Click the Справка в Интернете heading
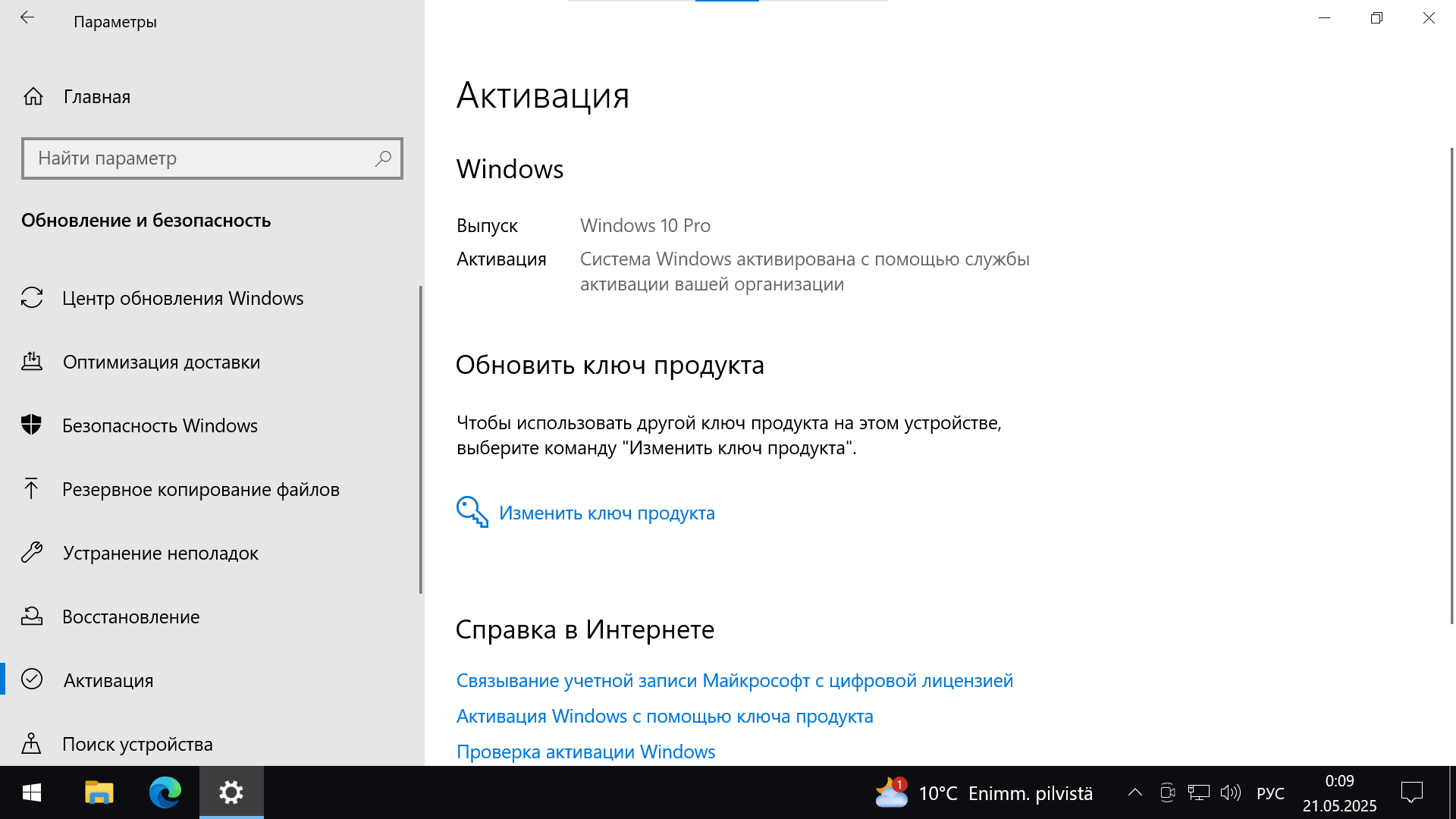Screen dimensions: 1456x819 pyautogui.click(x=585, y=629)
